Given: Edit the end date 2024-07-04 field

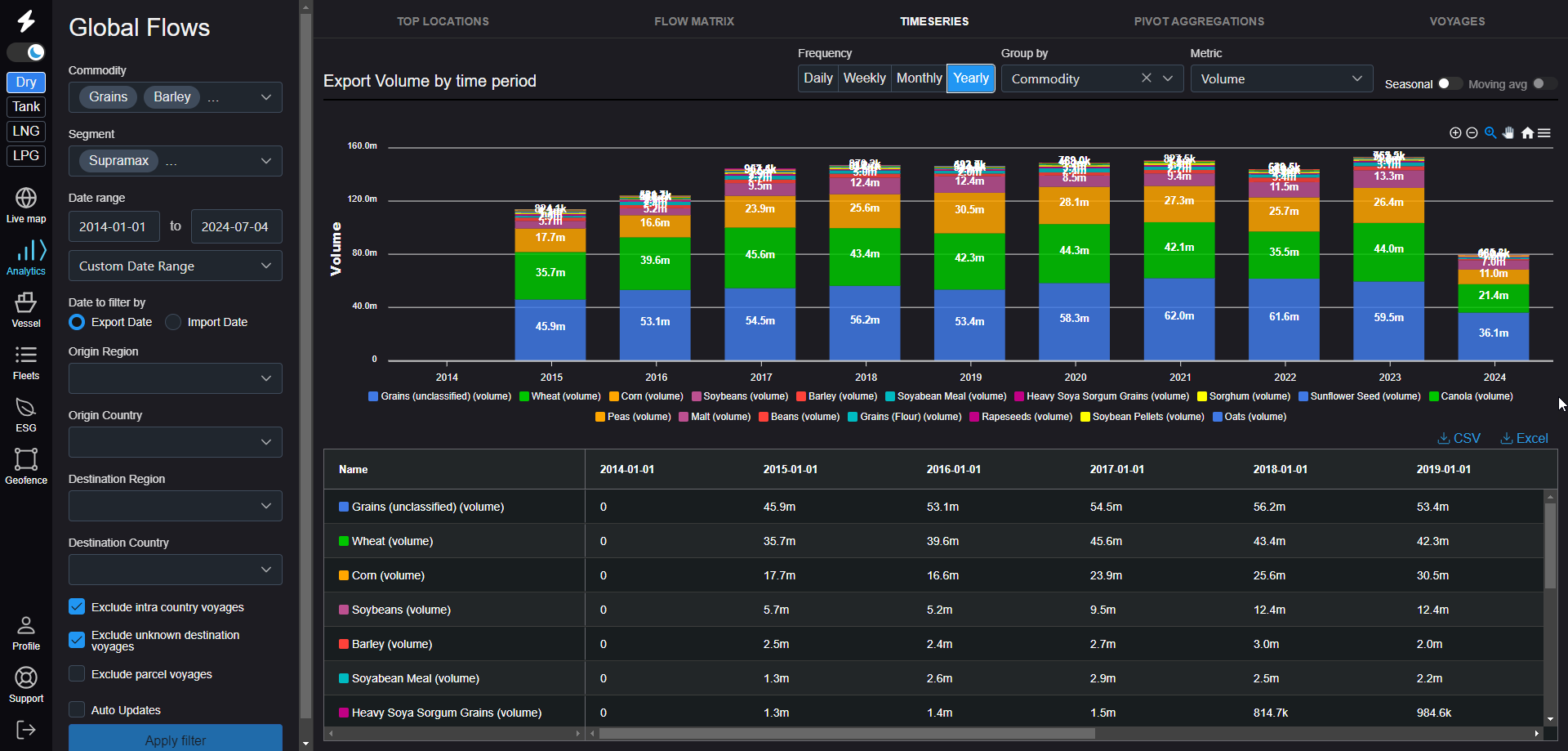Looking at the screenshot, I should click(x=237, y=226).
